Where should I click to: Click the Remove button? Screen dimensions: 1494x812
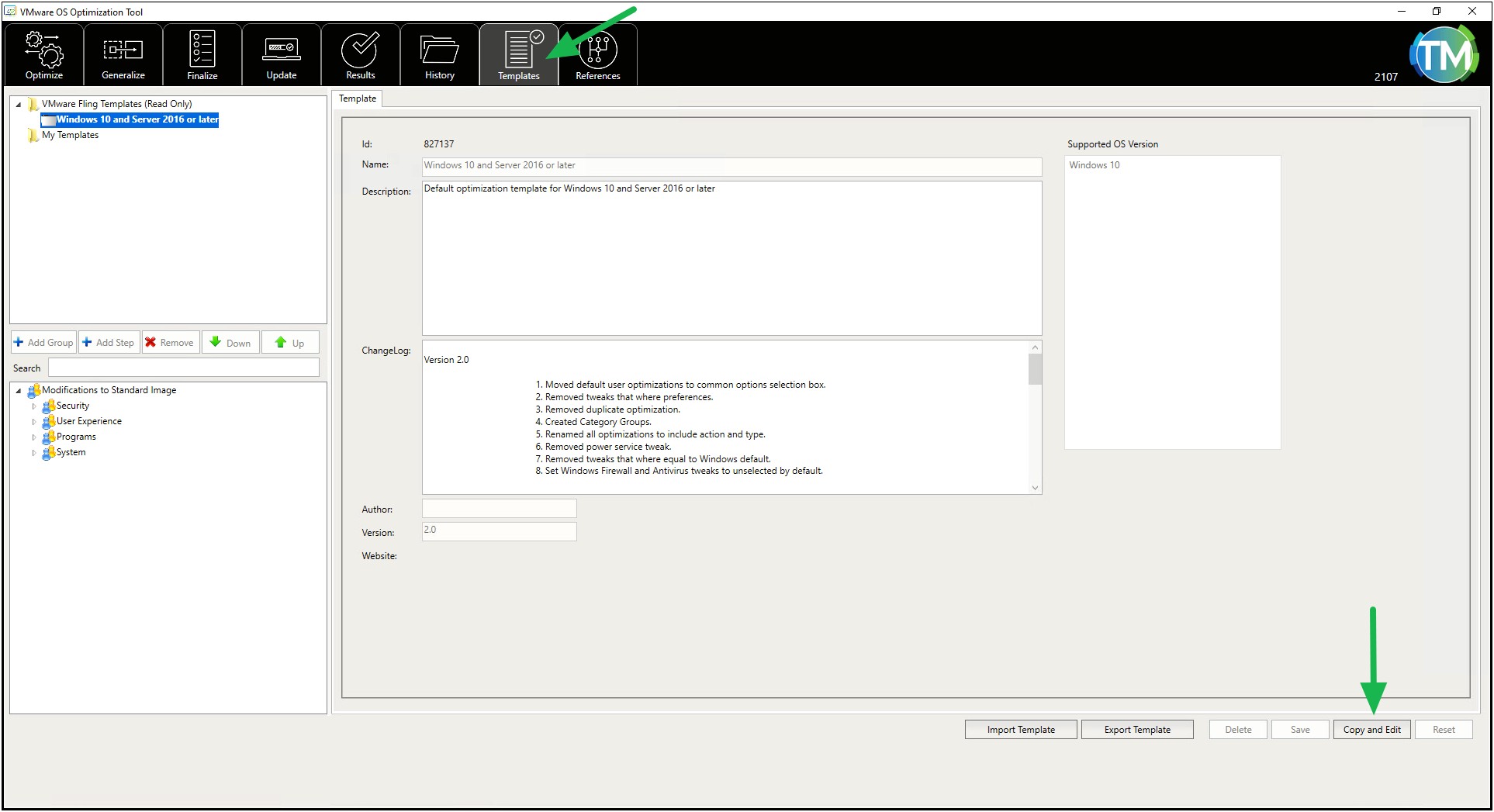coord(170,342)
